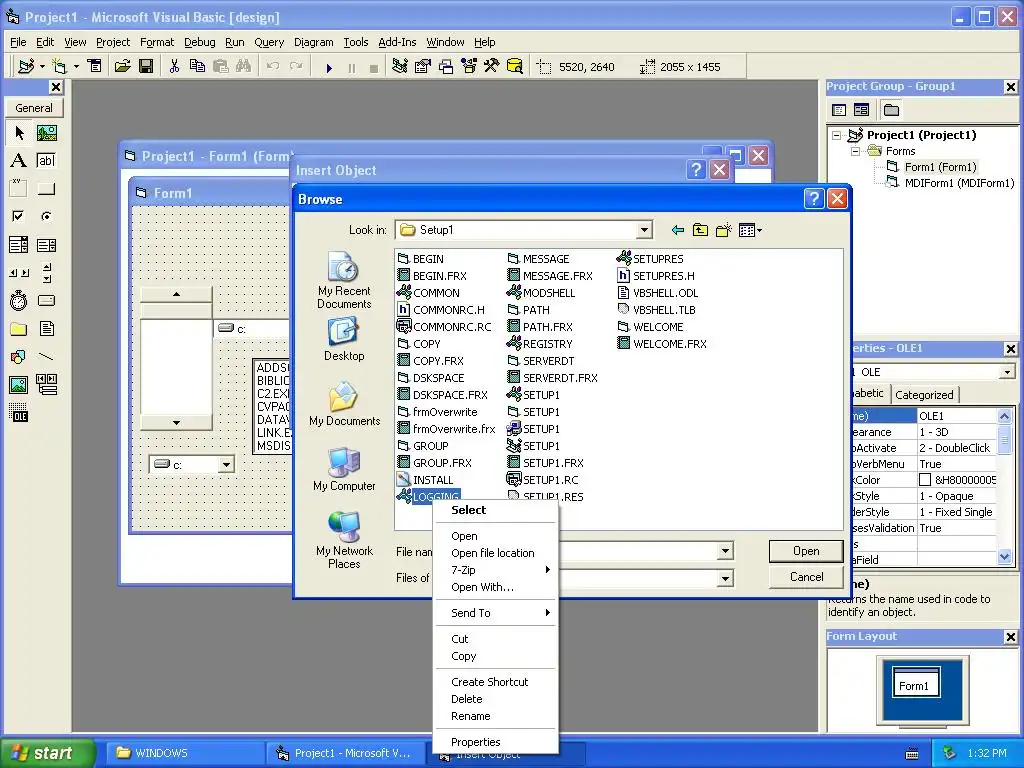This screenshot has width=1024, height=768.
Task: Select the DriveListBox tool in toolbox
Action: click(x=46, y=300)
